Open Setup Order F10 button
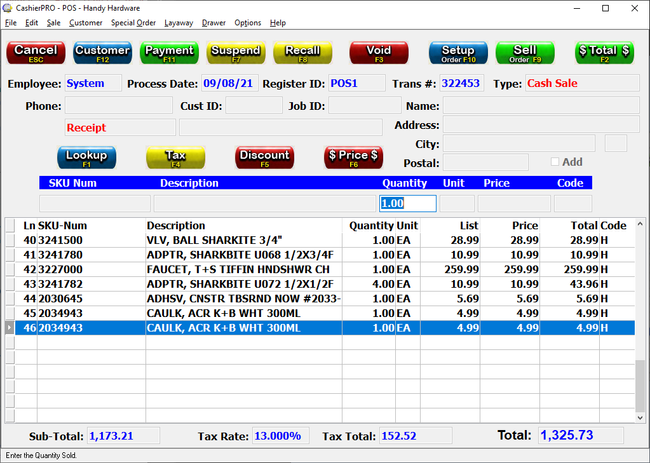 pyautogui.click(x=458, y=53)
